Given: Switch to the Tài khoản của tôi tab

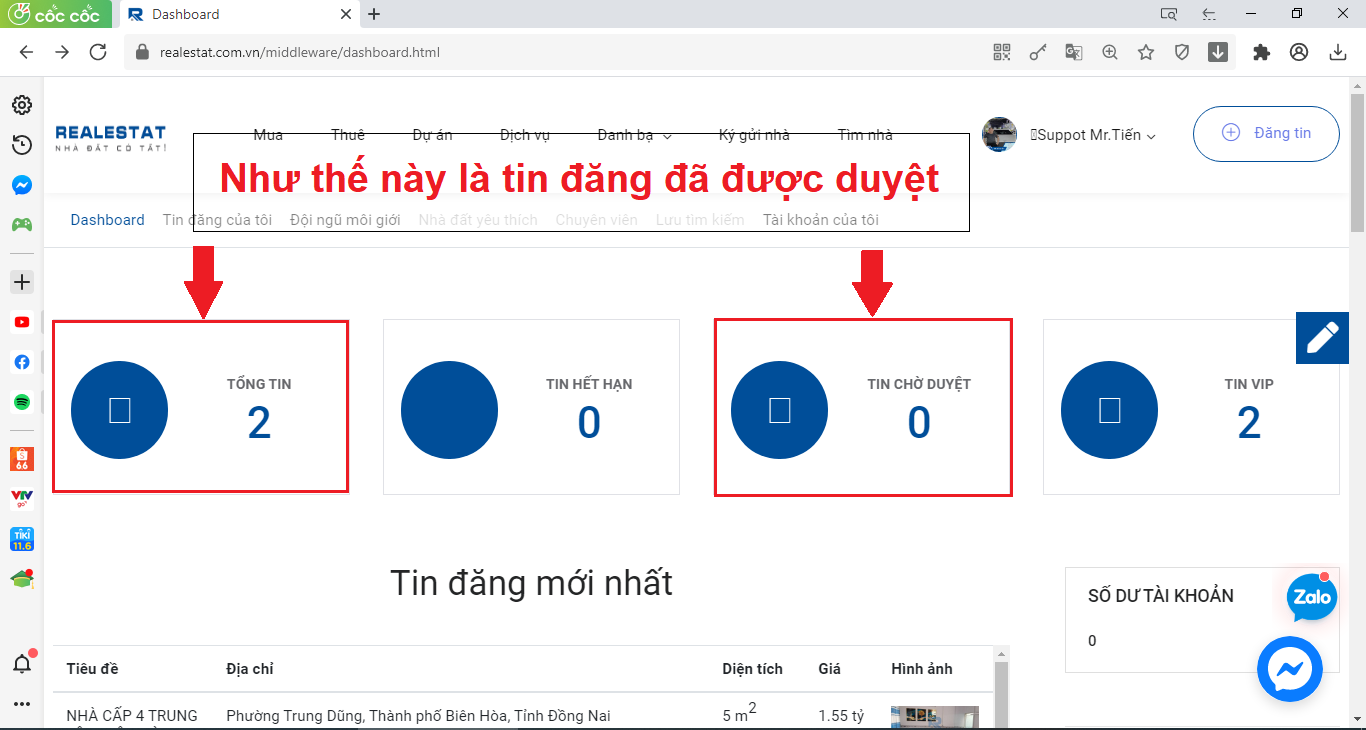Looking at the screenshot, I should (820, 220).
